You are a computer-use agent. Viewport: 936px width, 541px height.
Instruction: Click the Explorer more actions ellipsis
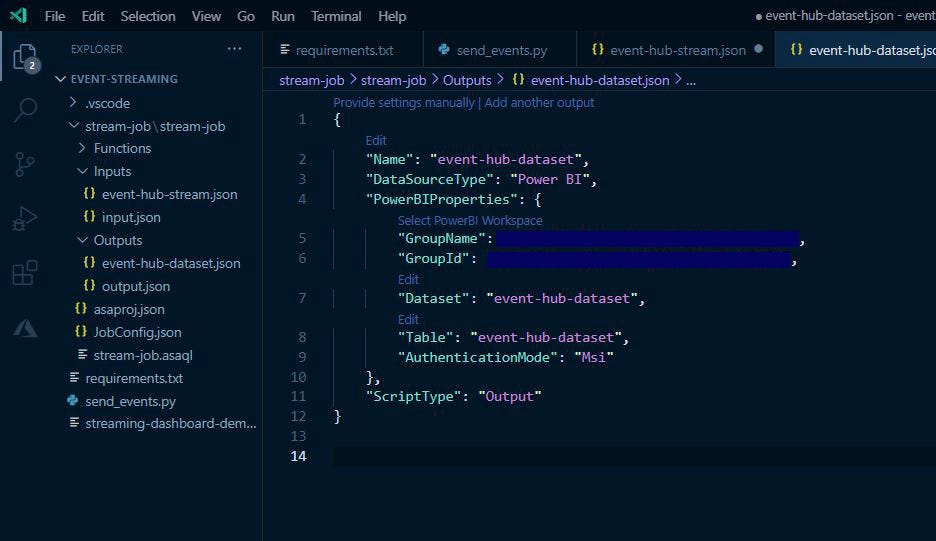pyautogui.click(x=234, y=48)
